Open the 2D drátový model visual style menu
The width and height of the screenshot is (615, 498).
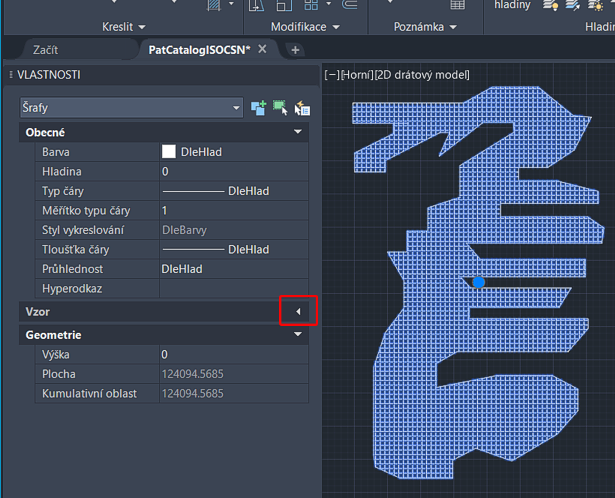421,75
